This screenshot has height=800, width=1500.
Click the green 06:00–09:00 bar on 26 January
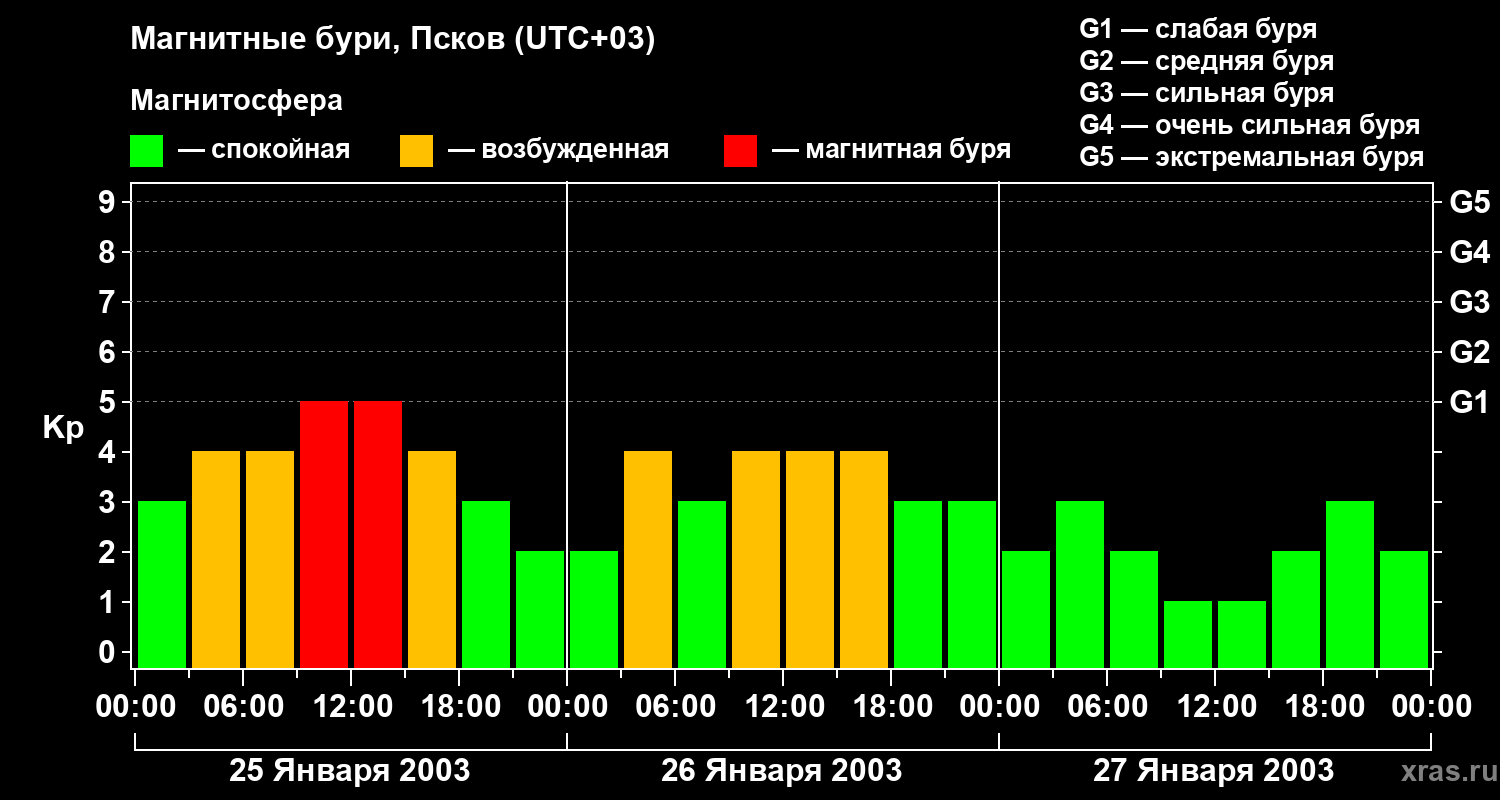[702, 584]
